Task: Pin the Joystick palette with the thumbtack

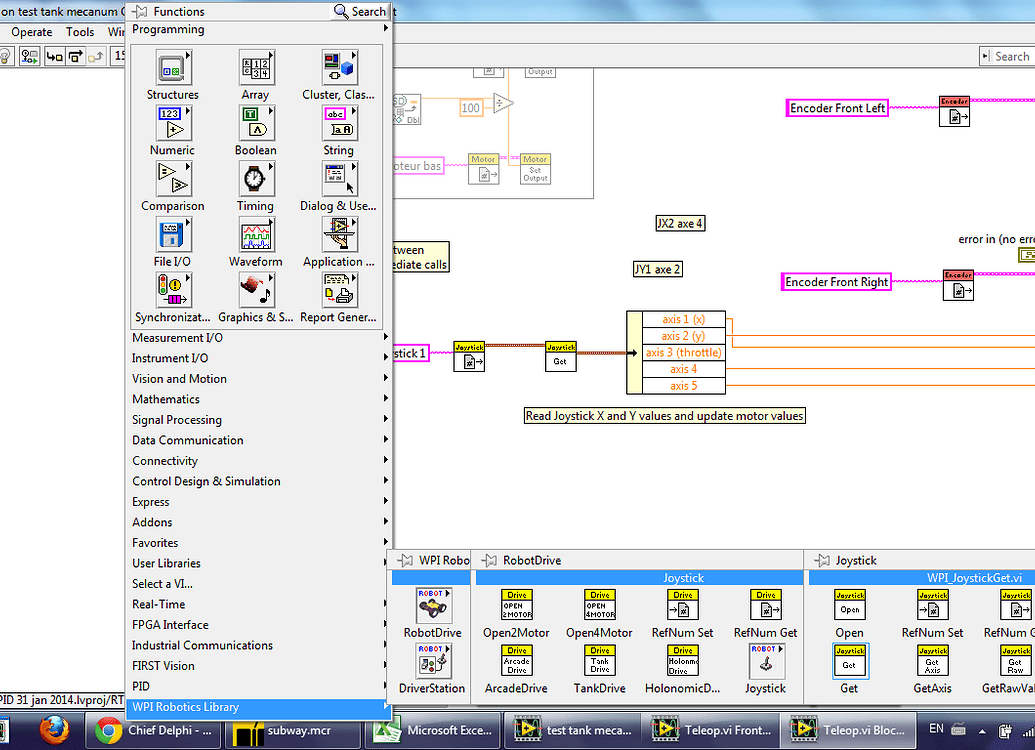Action: (822, 561)
